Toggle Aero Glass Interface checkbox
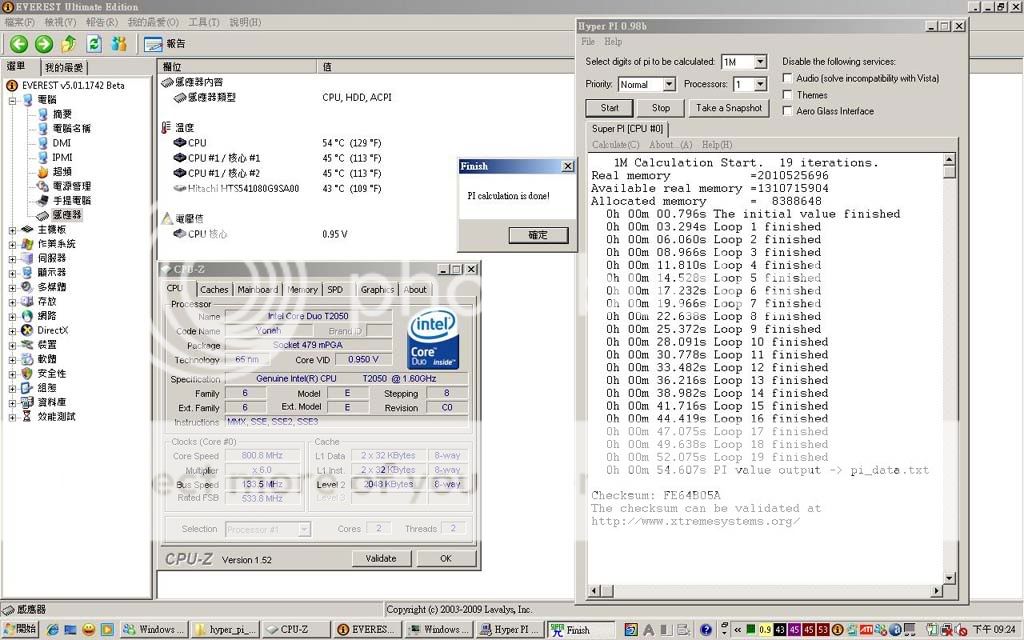Screen dimensions: 1024x640 pyautogui.click(x=788, y=111)
